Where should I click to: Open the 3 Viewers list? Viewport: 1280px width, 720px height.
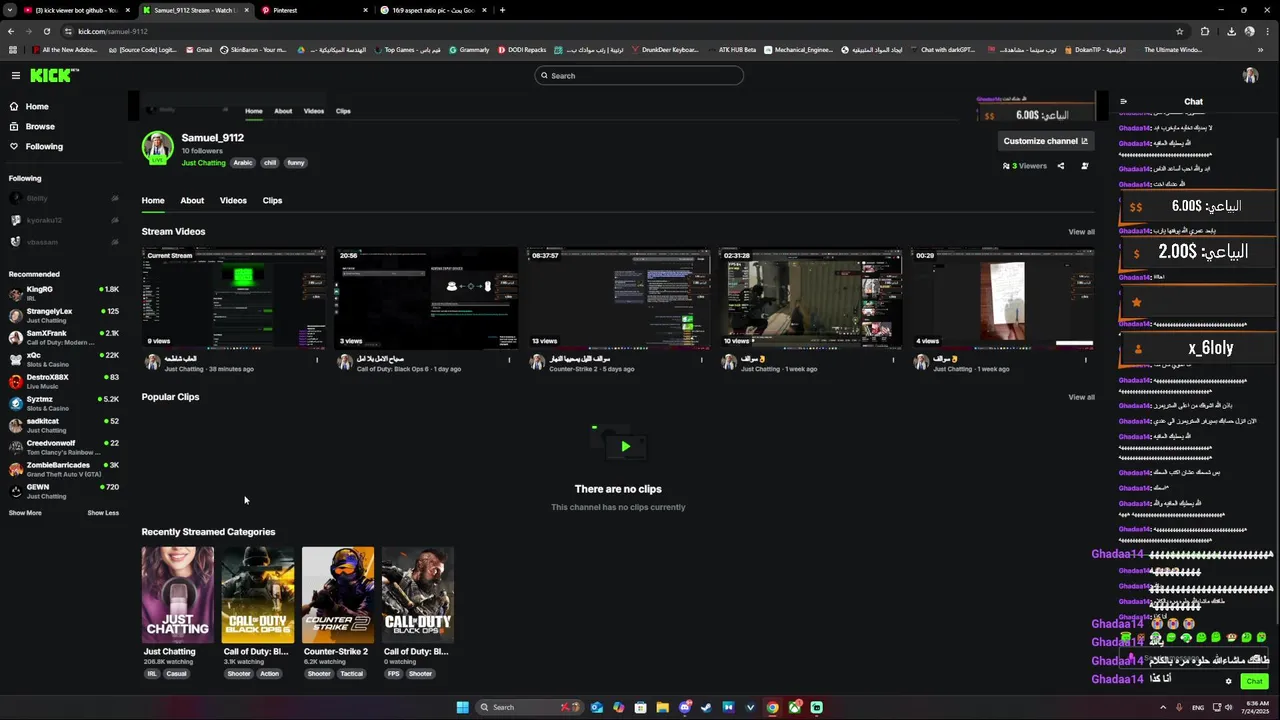(1025, 166)
